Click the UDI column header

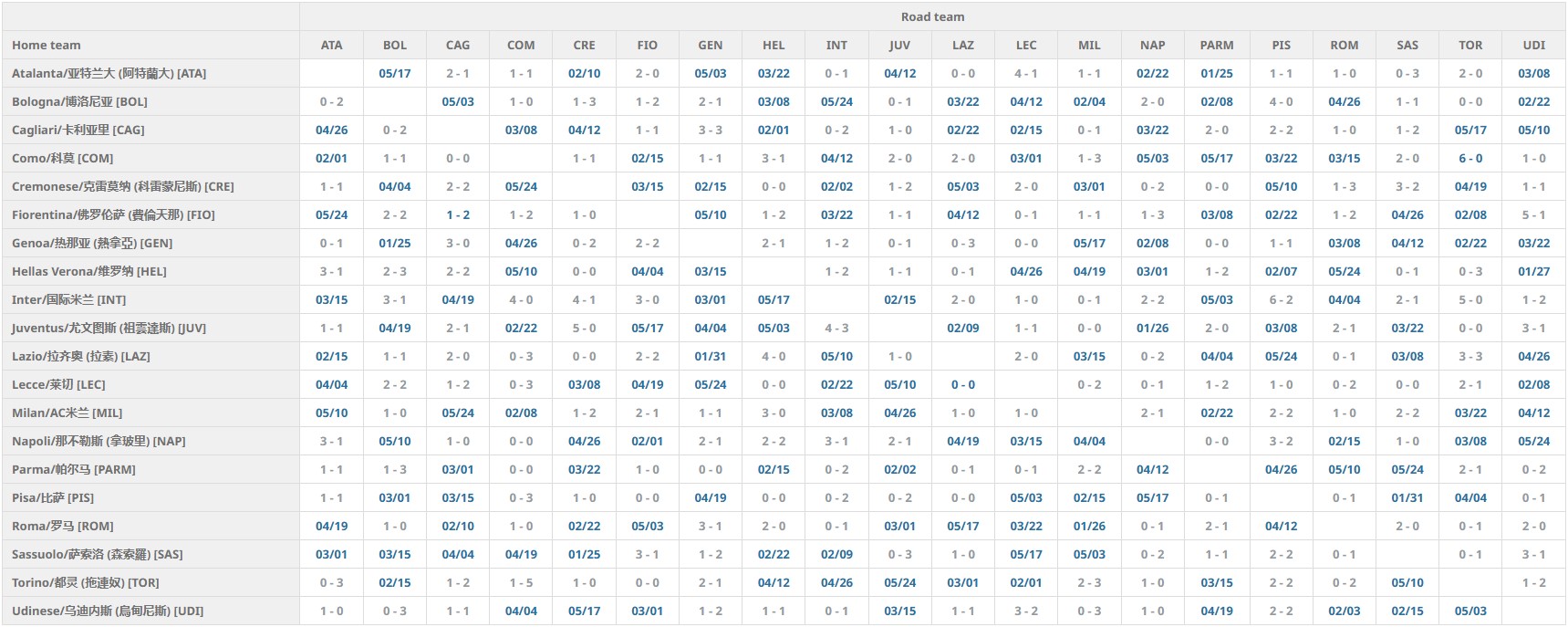(1533, 45)
